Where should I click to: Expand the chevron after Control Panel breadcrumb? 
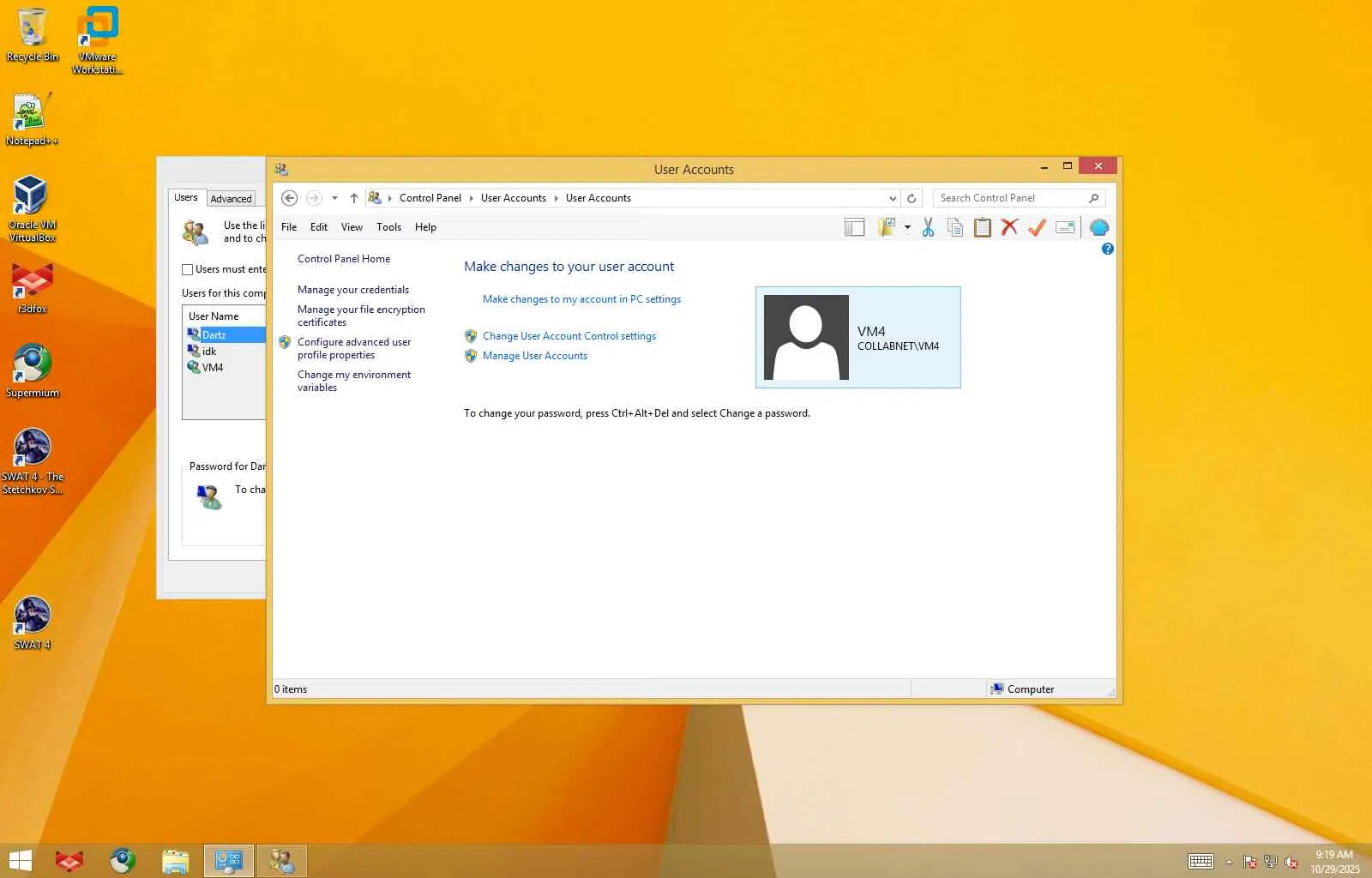coord(471,198)
